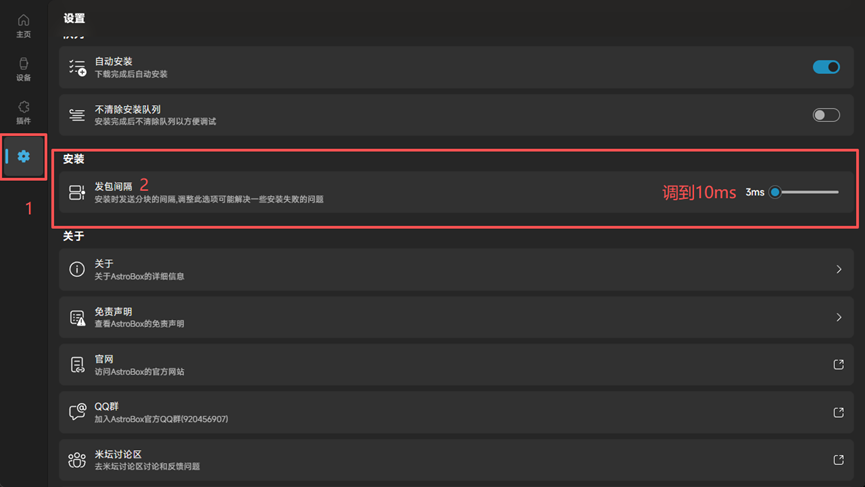The image size is (865, 487).
Task: Open the plugins (插件) sidebar icon
Action: 23,107
